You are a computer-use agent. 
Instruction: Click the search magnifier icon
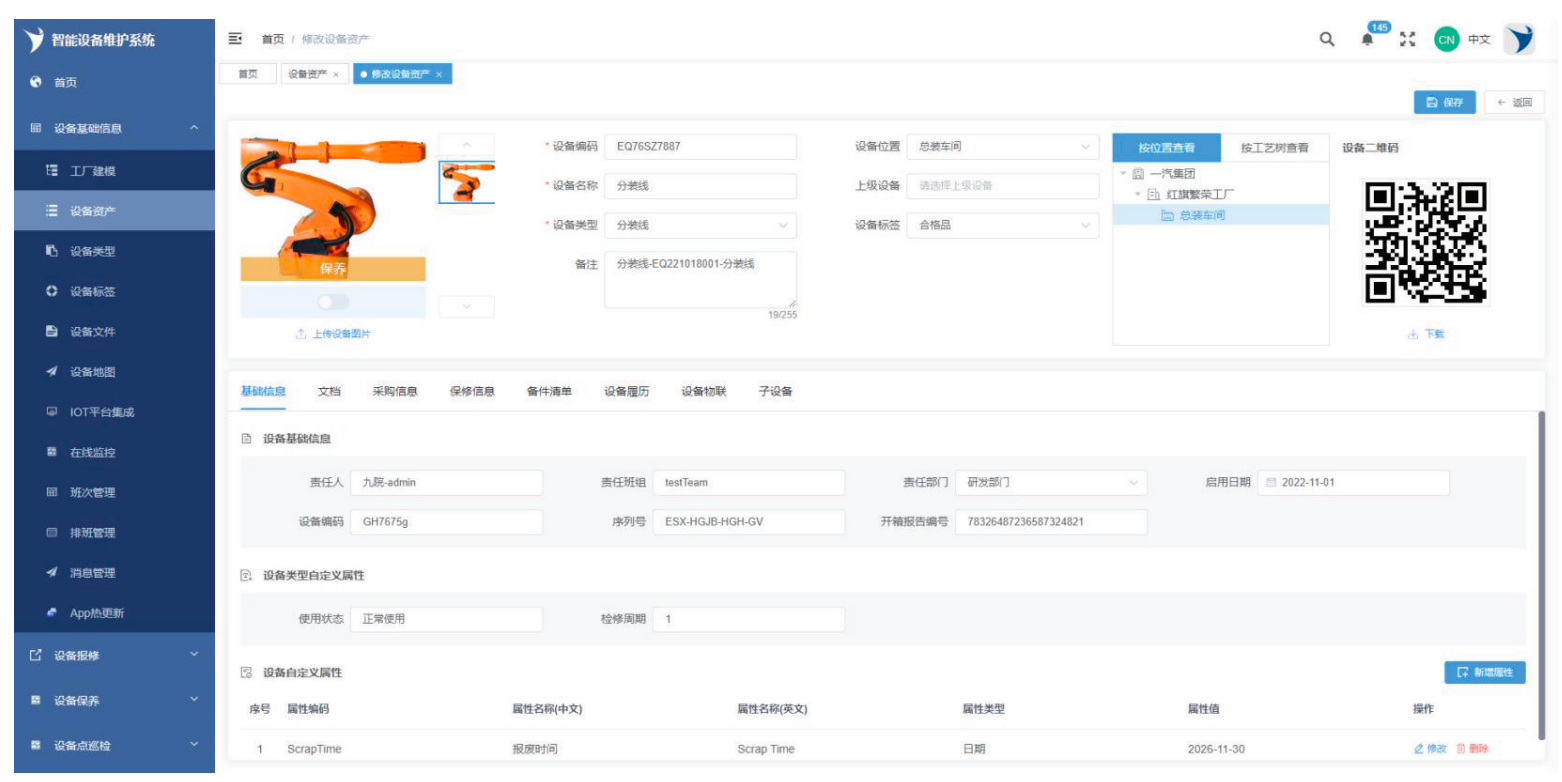1327,39
